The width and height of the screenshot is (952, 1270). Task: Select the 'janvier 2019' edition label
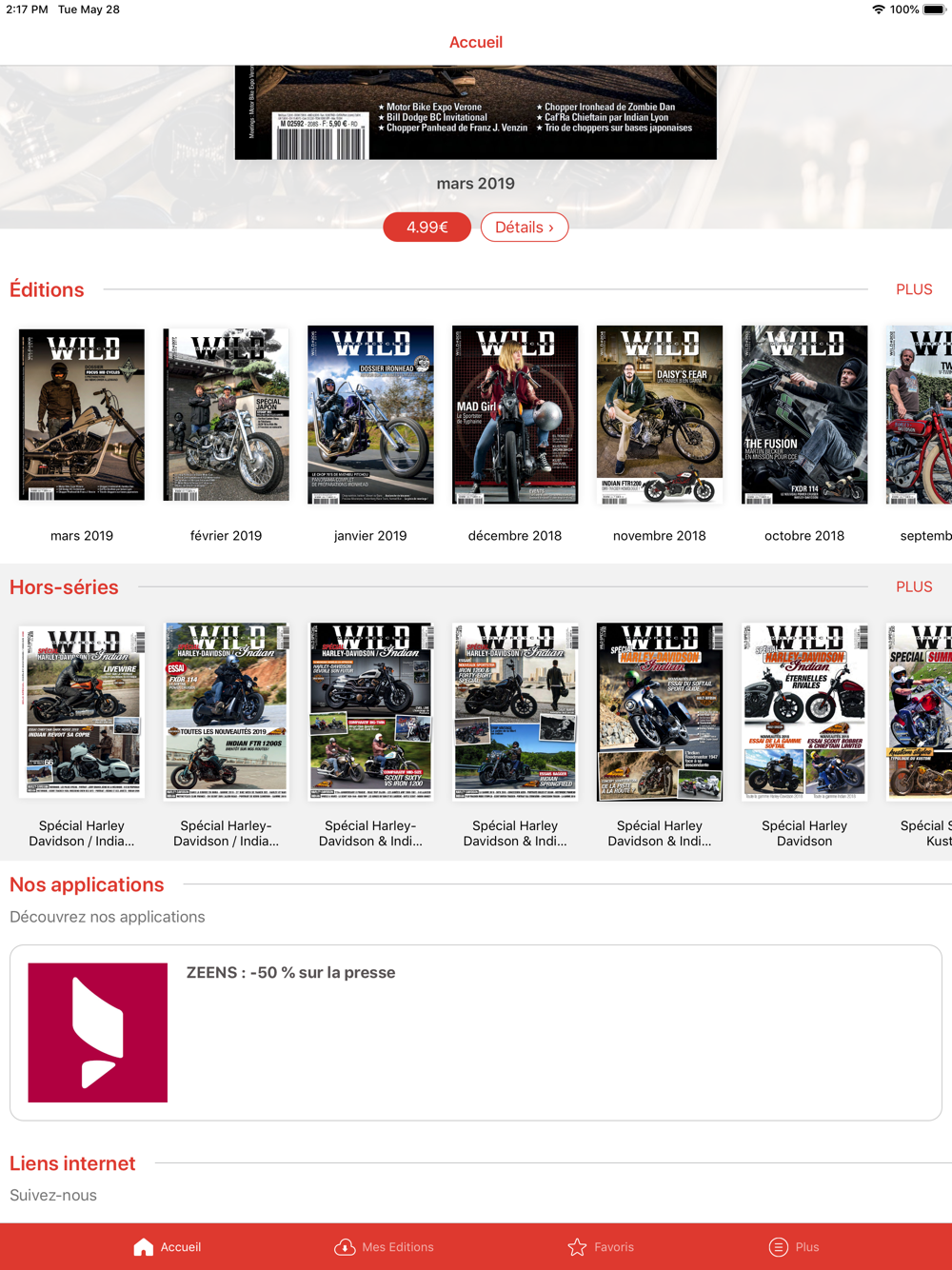coord(370,536)
